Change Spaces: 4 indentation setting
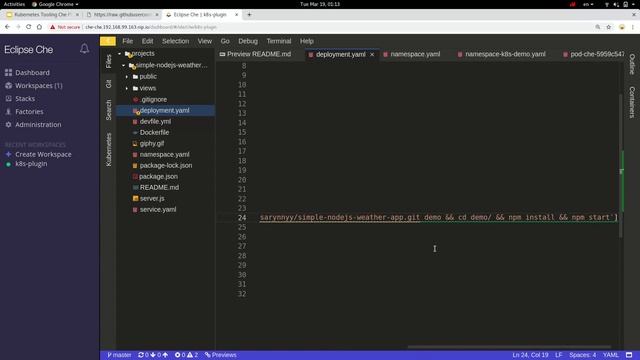Viewport: 640px width, 360px height. (x=582, y=355)
